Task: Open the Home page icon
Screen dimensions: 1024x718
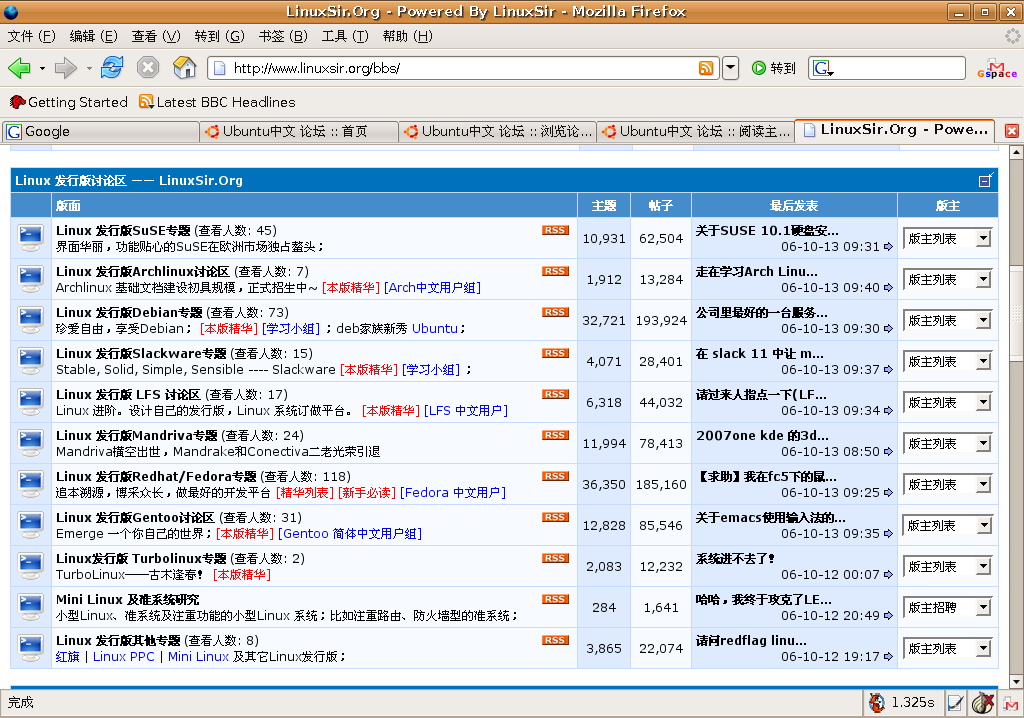Action: pyautogui.click(x=185, y=67)
